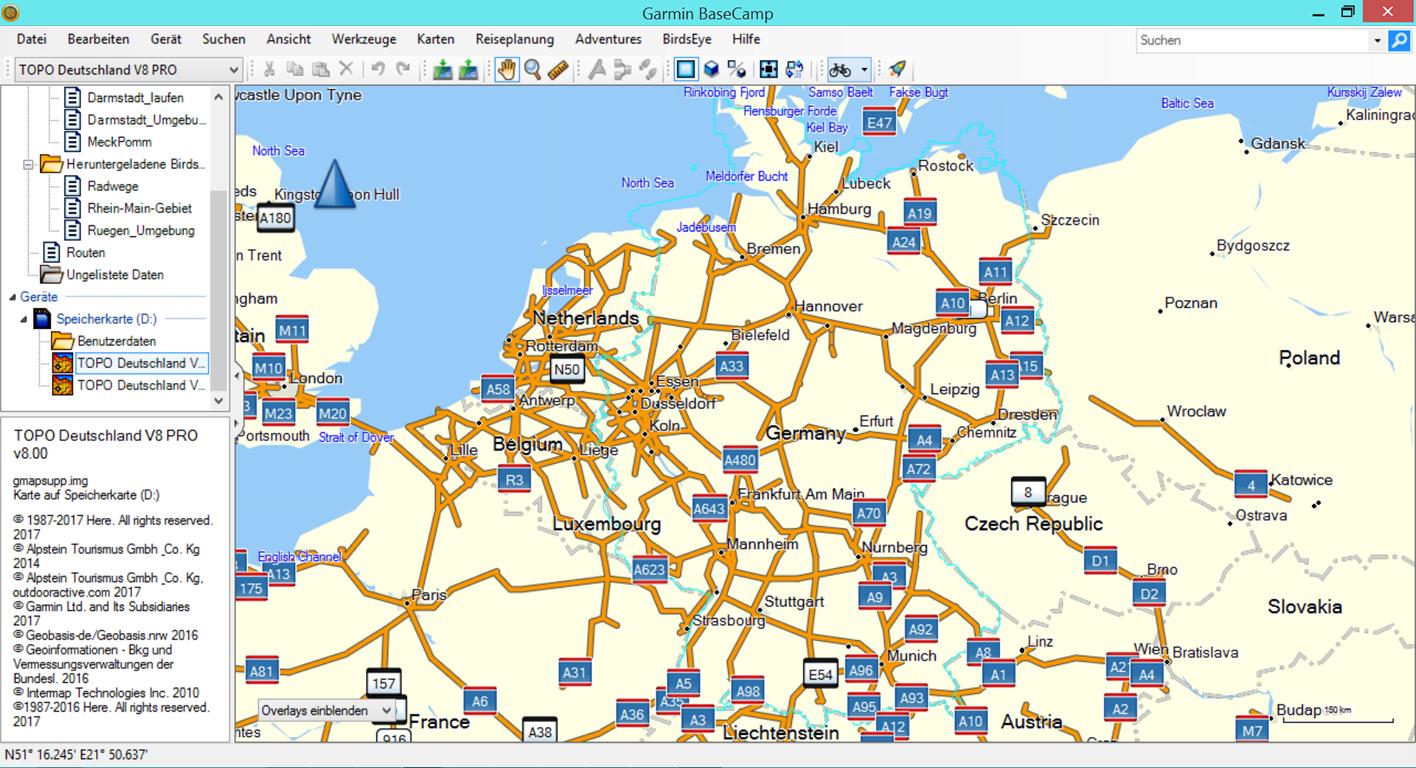This screenshot has height=768, width=1416.
Task: Click the blue search magnifier button
Action: tap(1399, 40)
